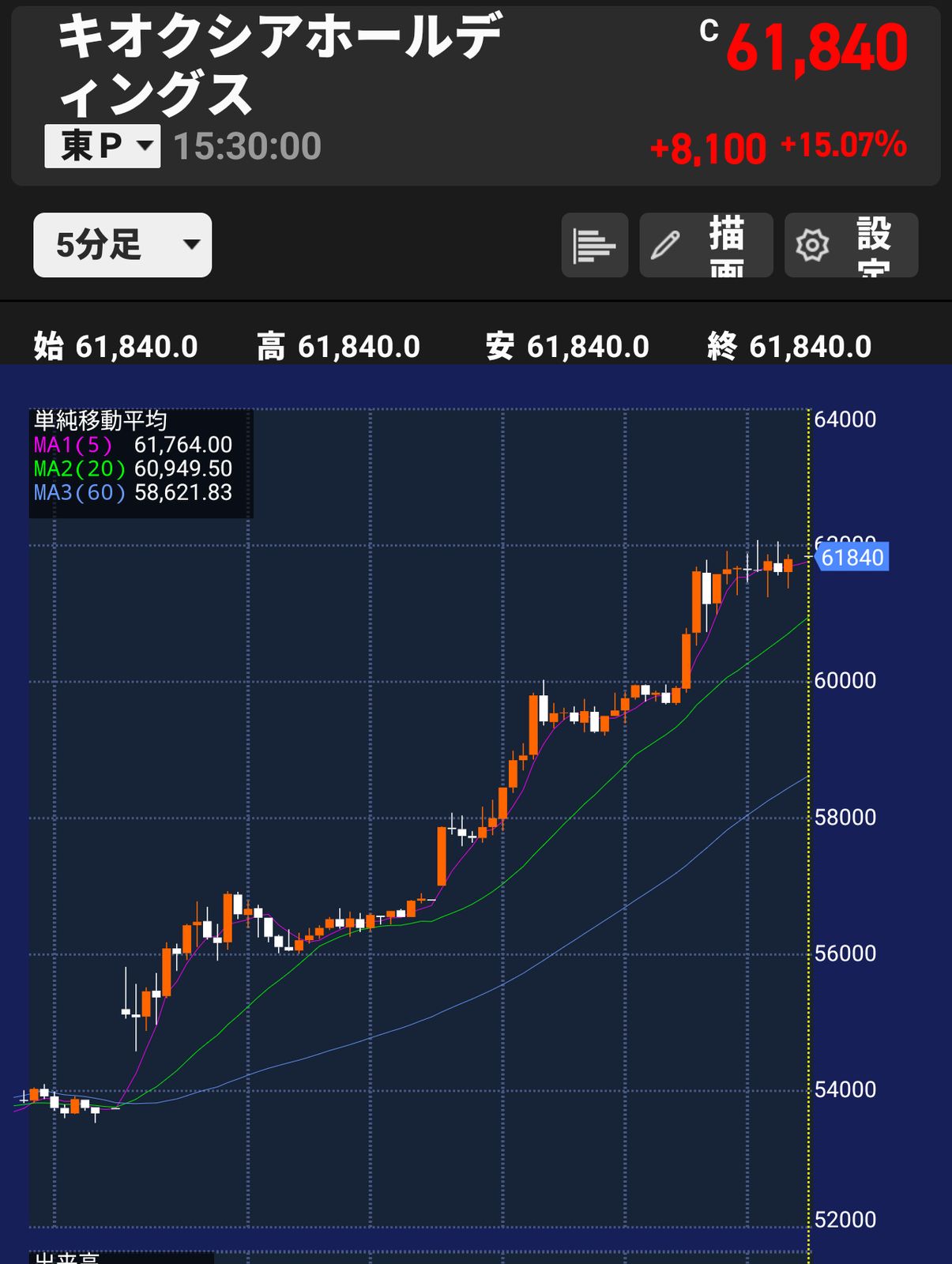Image resolution: width=952 pixels, height=1264 pixels.
Task: Open the 東P market selector dropdown
Action: 102,146
